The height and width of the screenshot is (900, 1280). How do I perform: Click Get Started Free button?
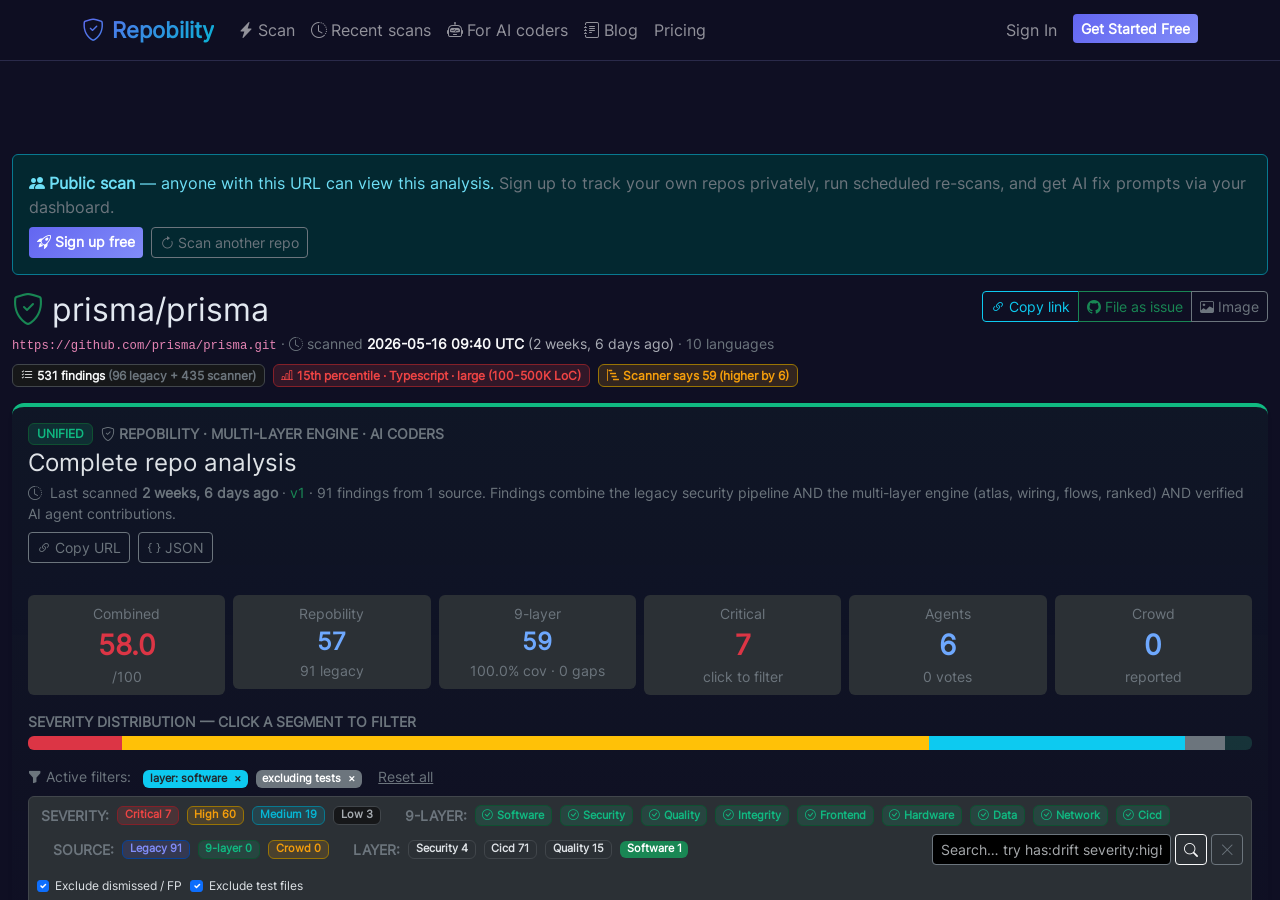[1135, 29]
